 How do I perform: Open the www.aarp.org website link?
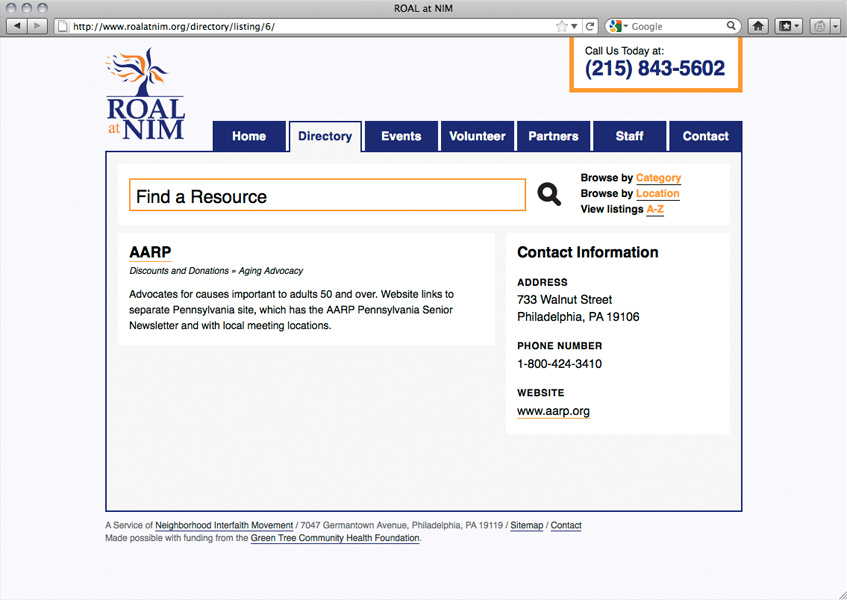(553, 411)
